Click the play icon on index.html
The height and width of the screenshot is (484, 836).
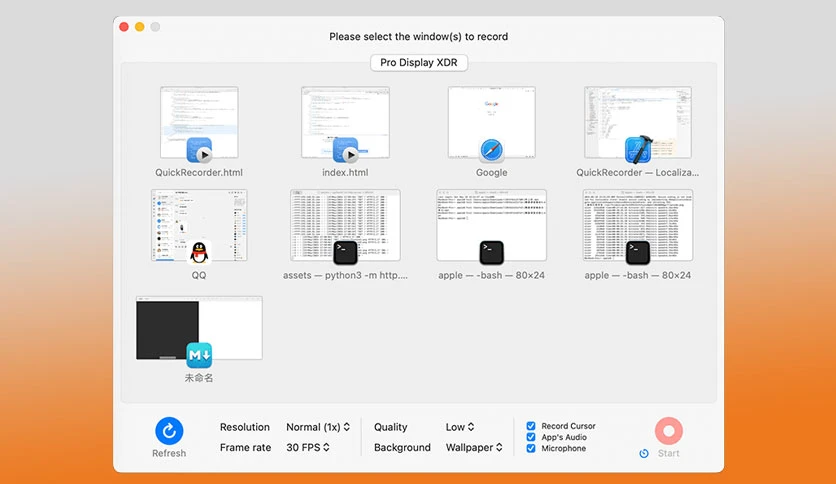tap(350, 155)
